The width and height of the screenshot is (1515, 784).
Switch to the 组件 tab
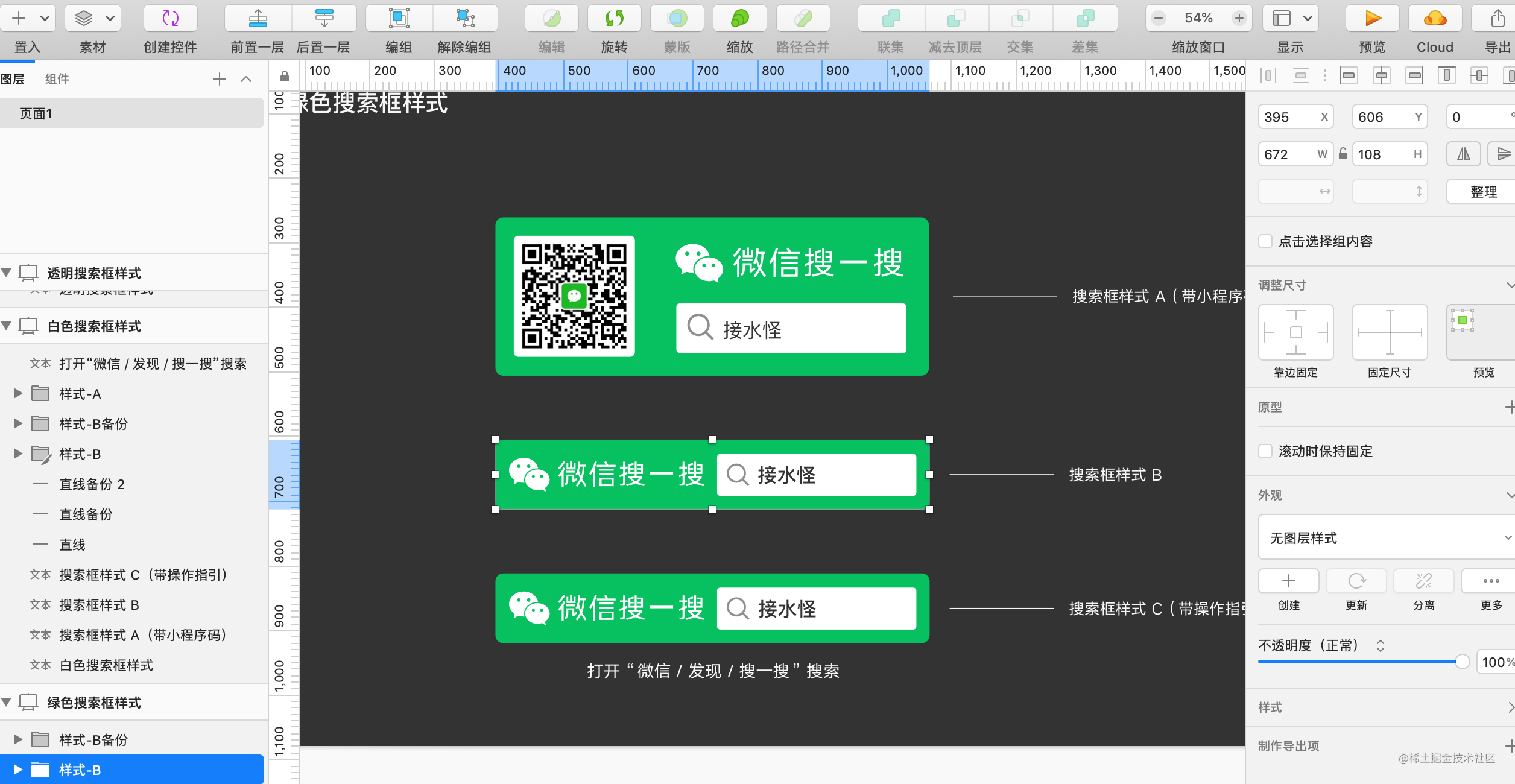point(57,79)
